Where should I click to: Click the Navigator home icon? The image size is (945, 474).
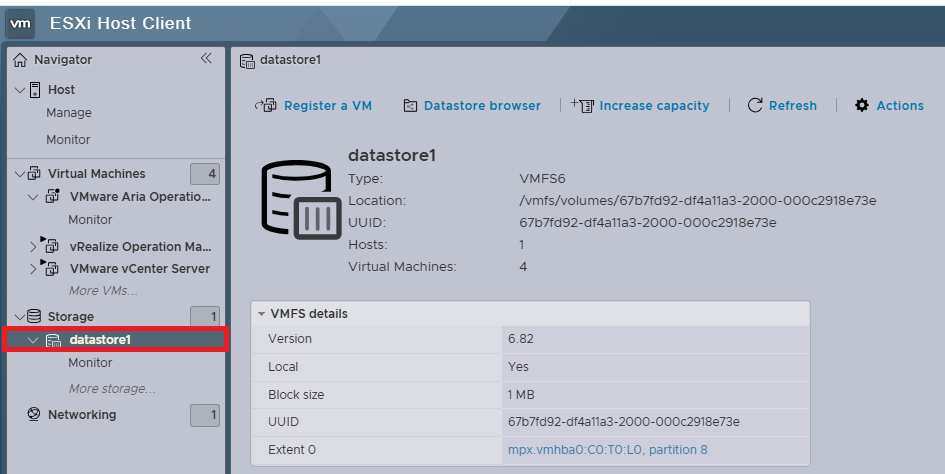20,60
